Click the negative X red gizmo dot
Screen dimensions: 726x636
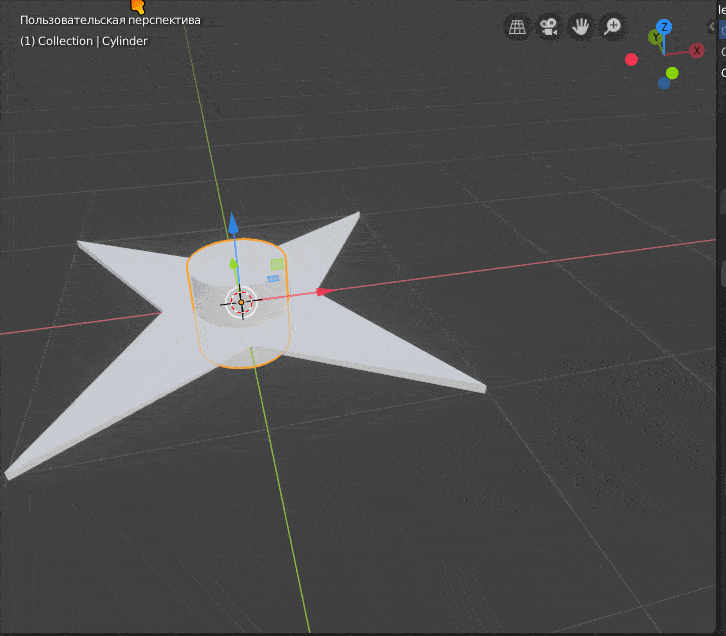(x=631, y=59)
